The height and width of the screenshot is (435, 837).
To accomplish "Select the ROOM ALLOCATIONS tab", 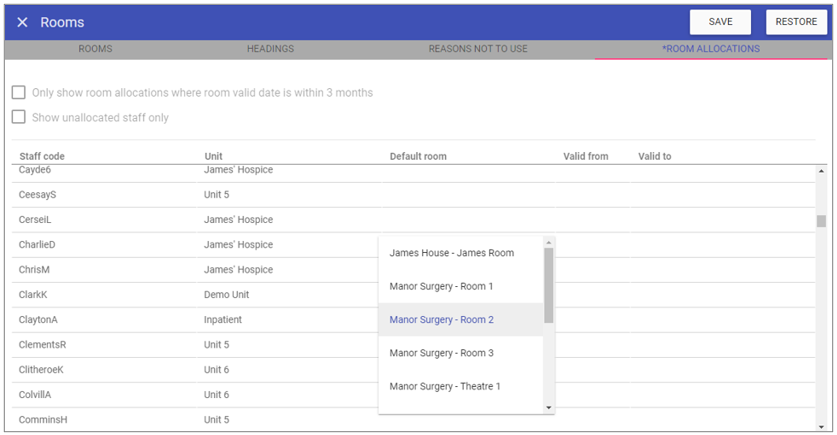I will tap(710, 49).
